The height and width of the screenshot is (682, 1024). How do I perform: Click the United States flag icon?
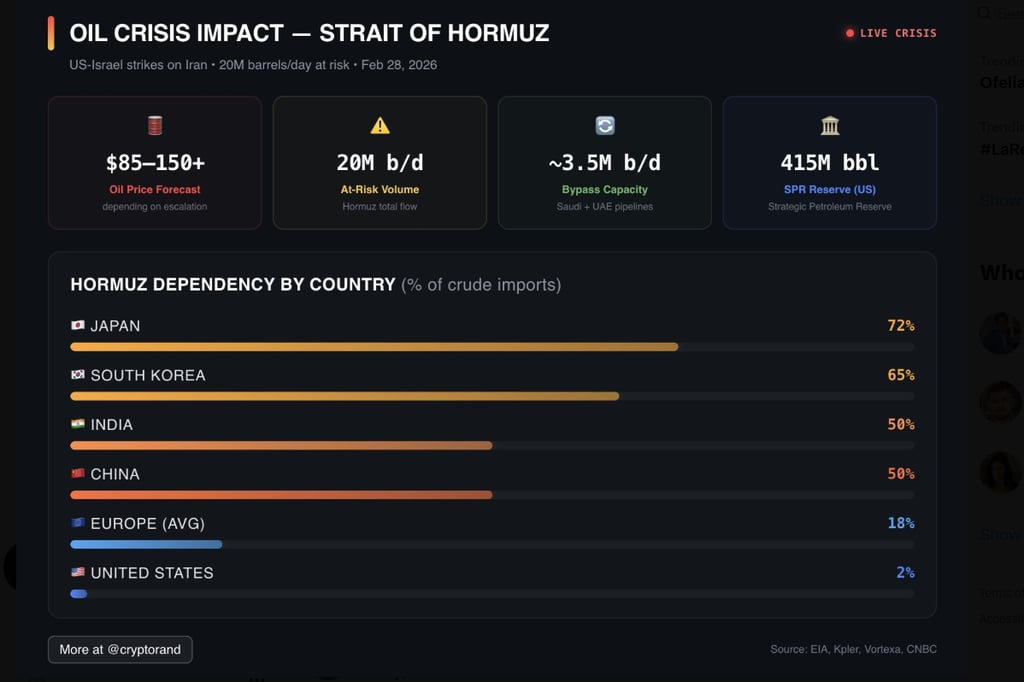tap(78, 573)
